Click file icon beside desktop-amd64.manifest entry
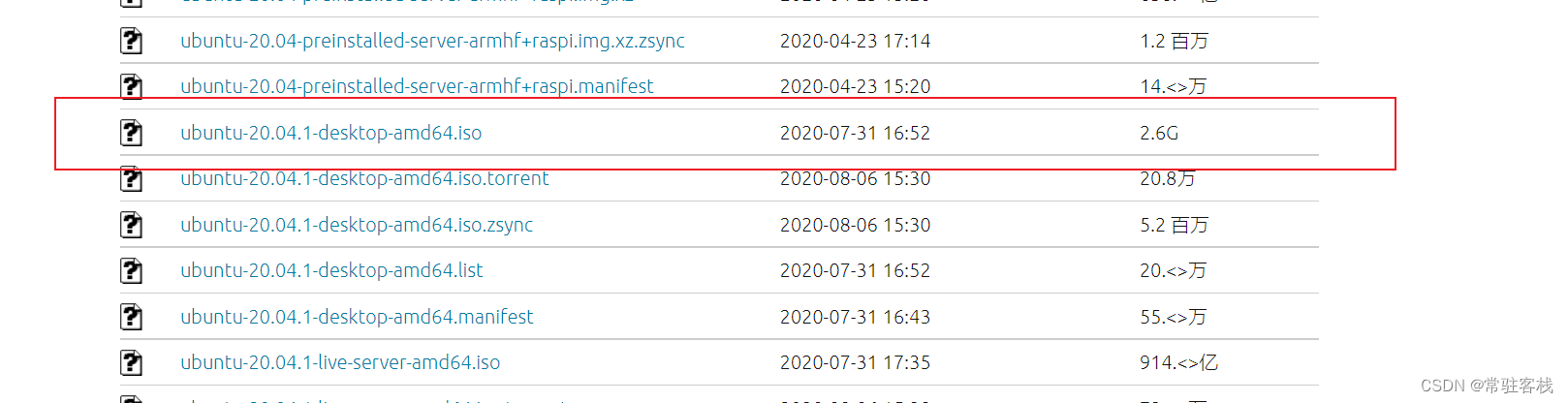 (131, 317)
